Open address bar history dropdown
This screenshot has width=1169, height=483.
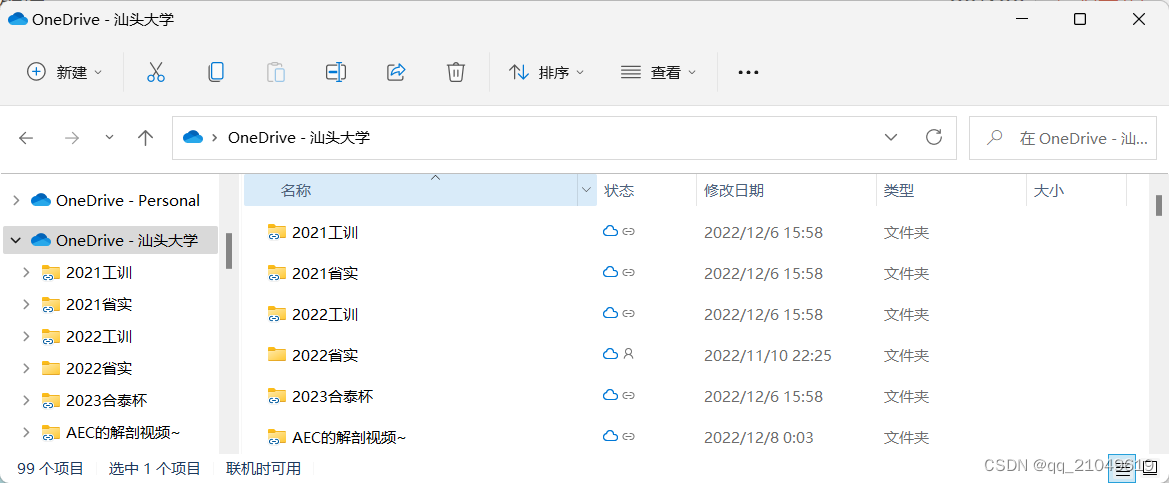pos(890,137)
